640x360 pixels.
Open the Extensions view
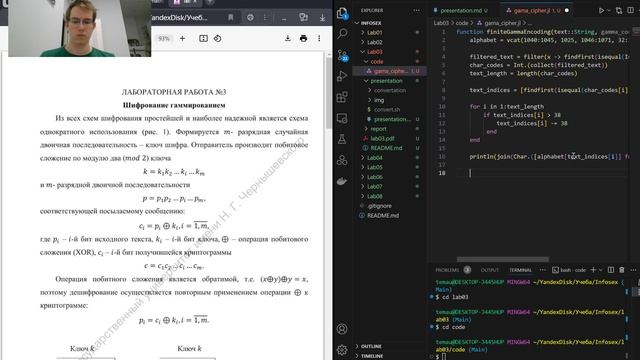342,97
